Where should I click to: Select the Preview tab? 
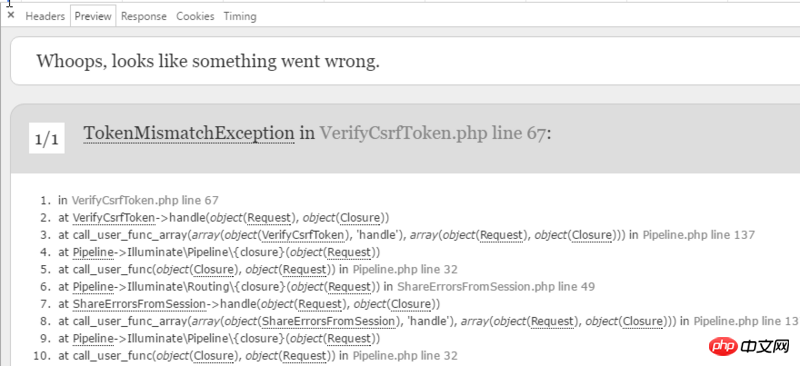[93, 16]
